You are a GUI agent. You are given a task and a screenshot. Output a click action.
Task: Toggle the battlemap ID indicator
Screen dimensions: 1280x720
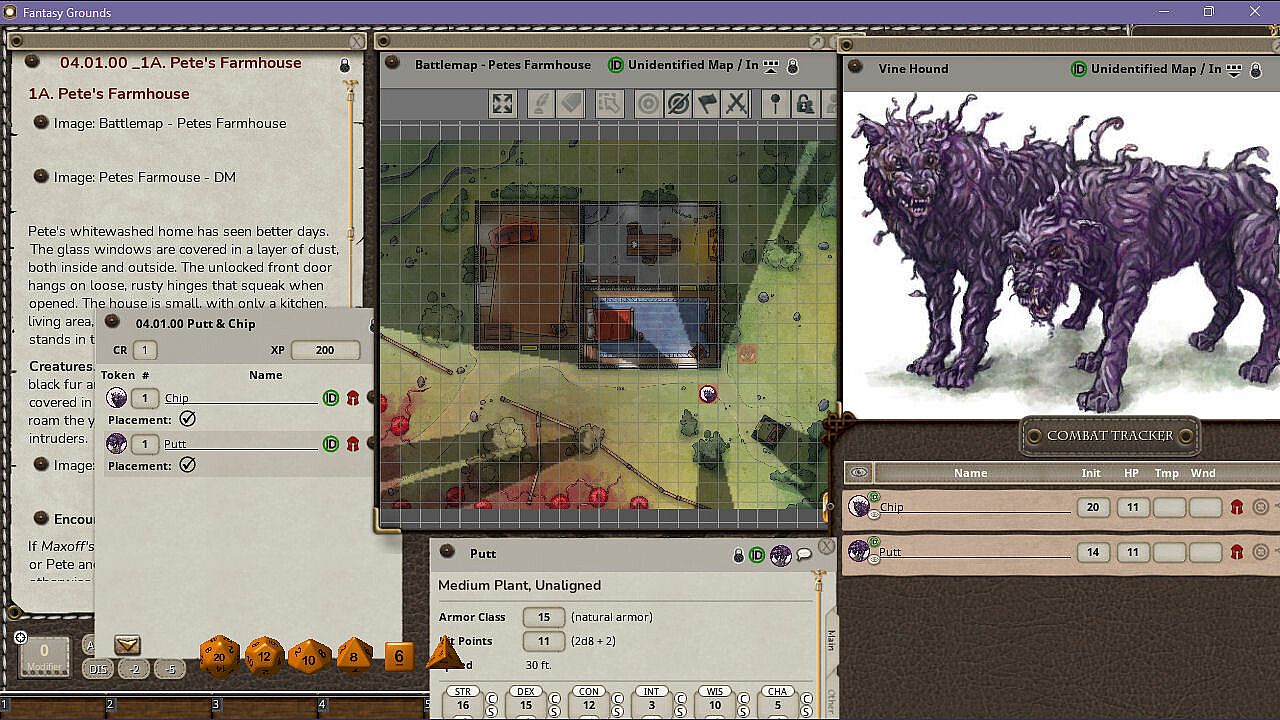pyautogui.click(x=616, y=65)
